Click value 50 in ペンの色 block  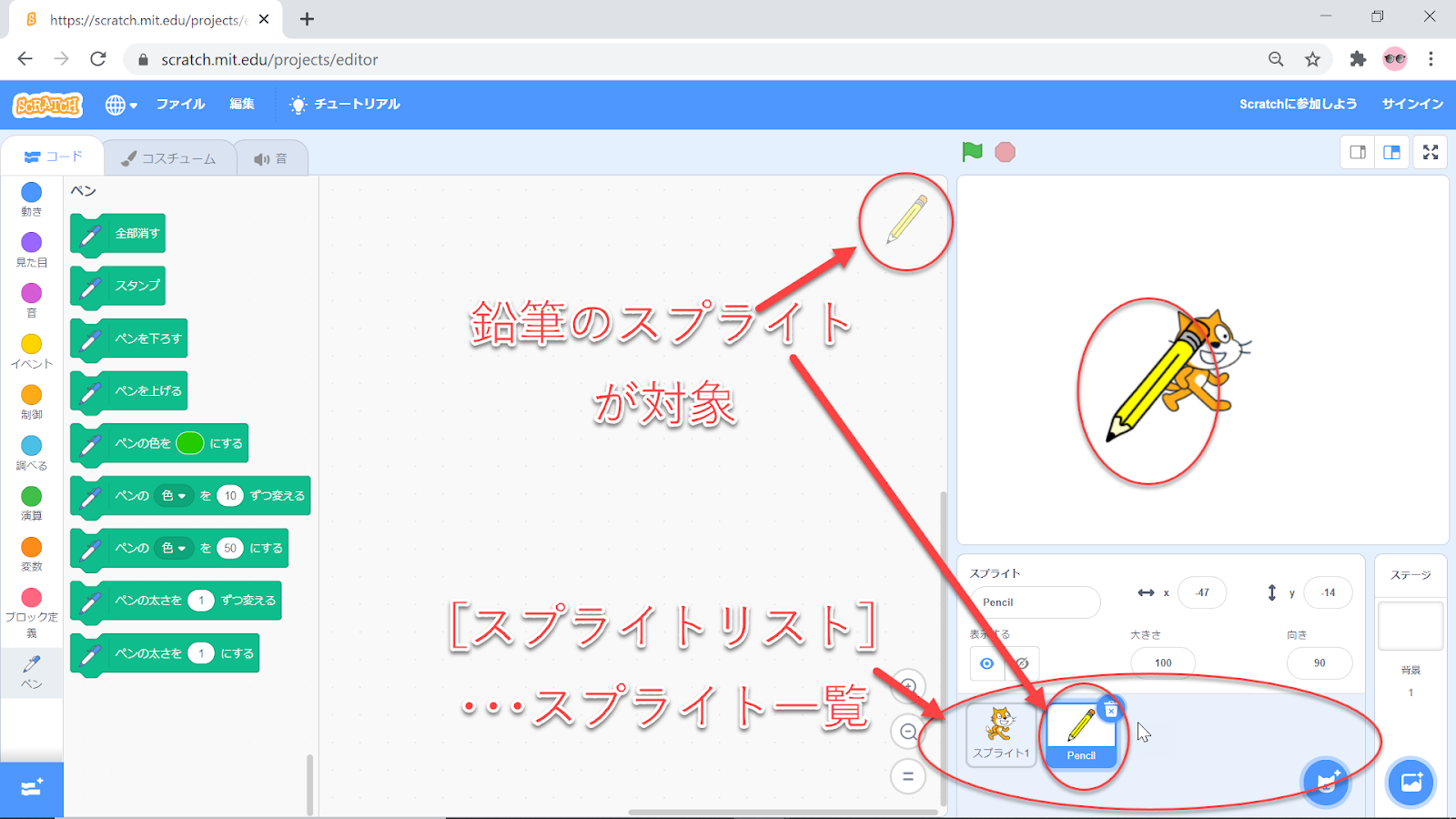[x=230, y=548]
